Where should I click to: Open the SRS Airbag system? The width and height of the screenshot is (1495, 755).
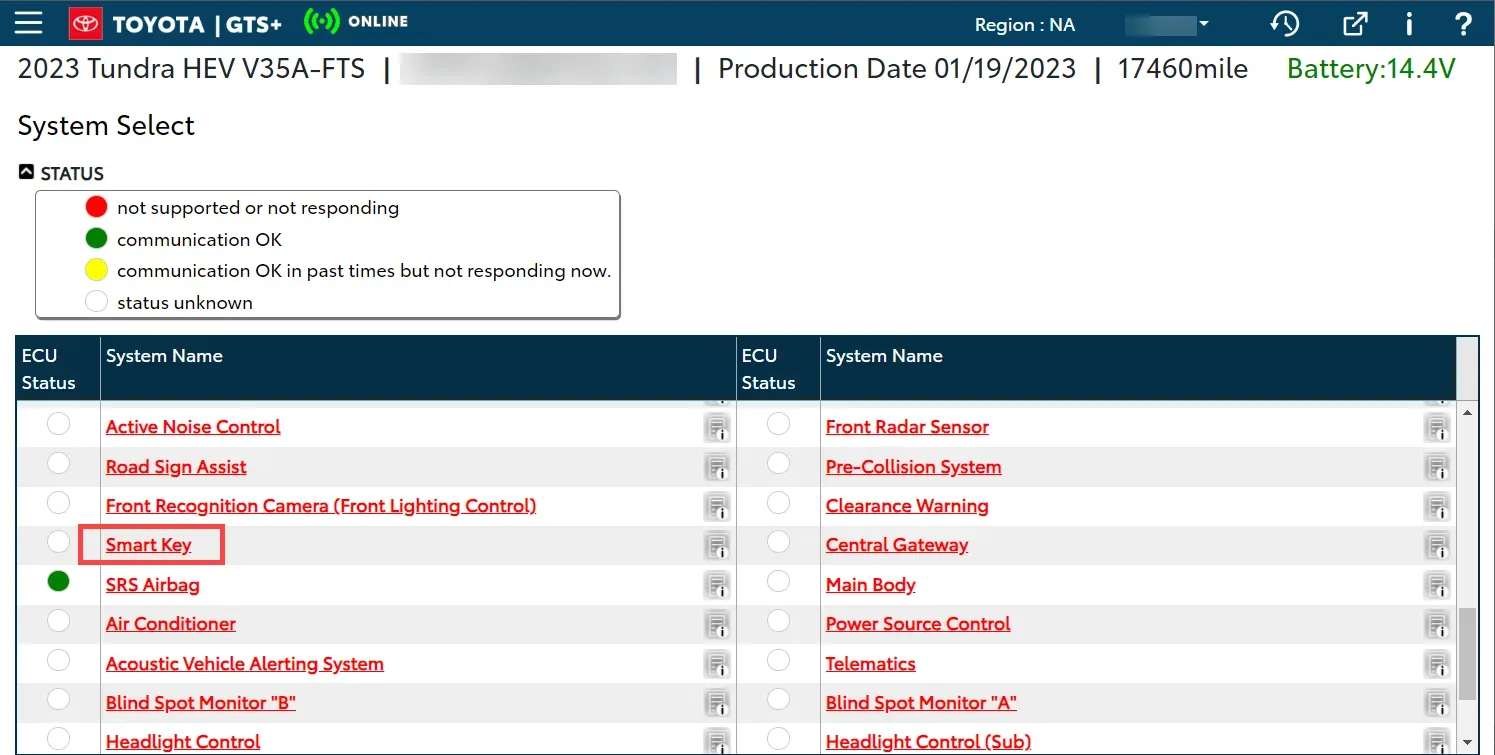point(153,585)
